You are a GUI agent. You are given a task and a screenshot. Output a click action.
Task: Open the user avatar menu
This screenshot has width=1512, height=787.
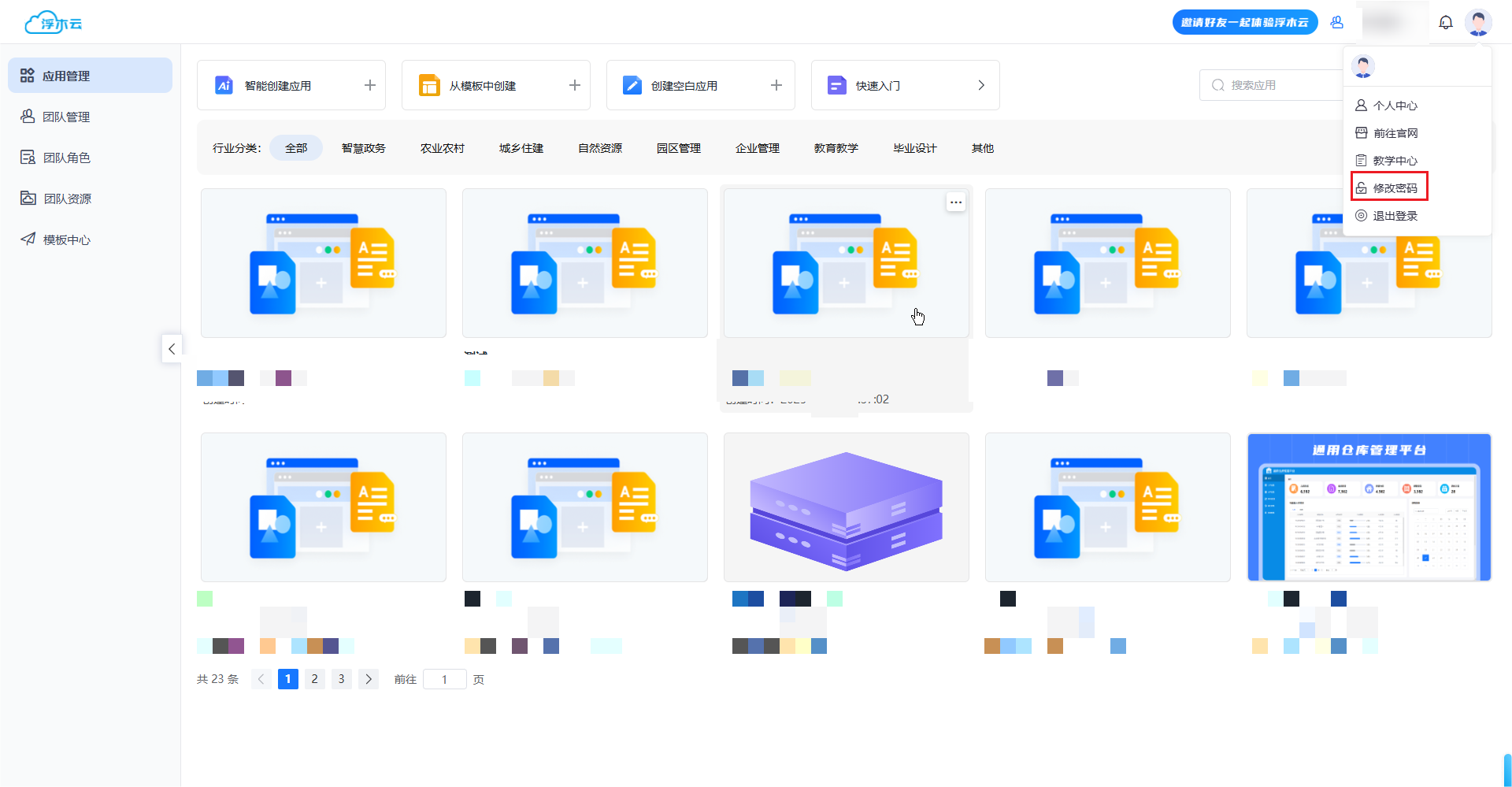1477,23
